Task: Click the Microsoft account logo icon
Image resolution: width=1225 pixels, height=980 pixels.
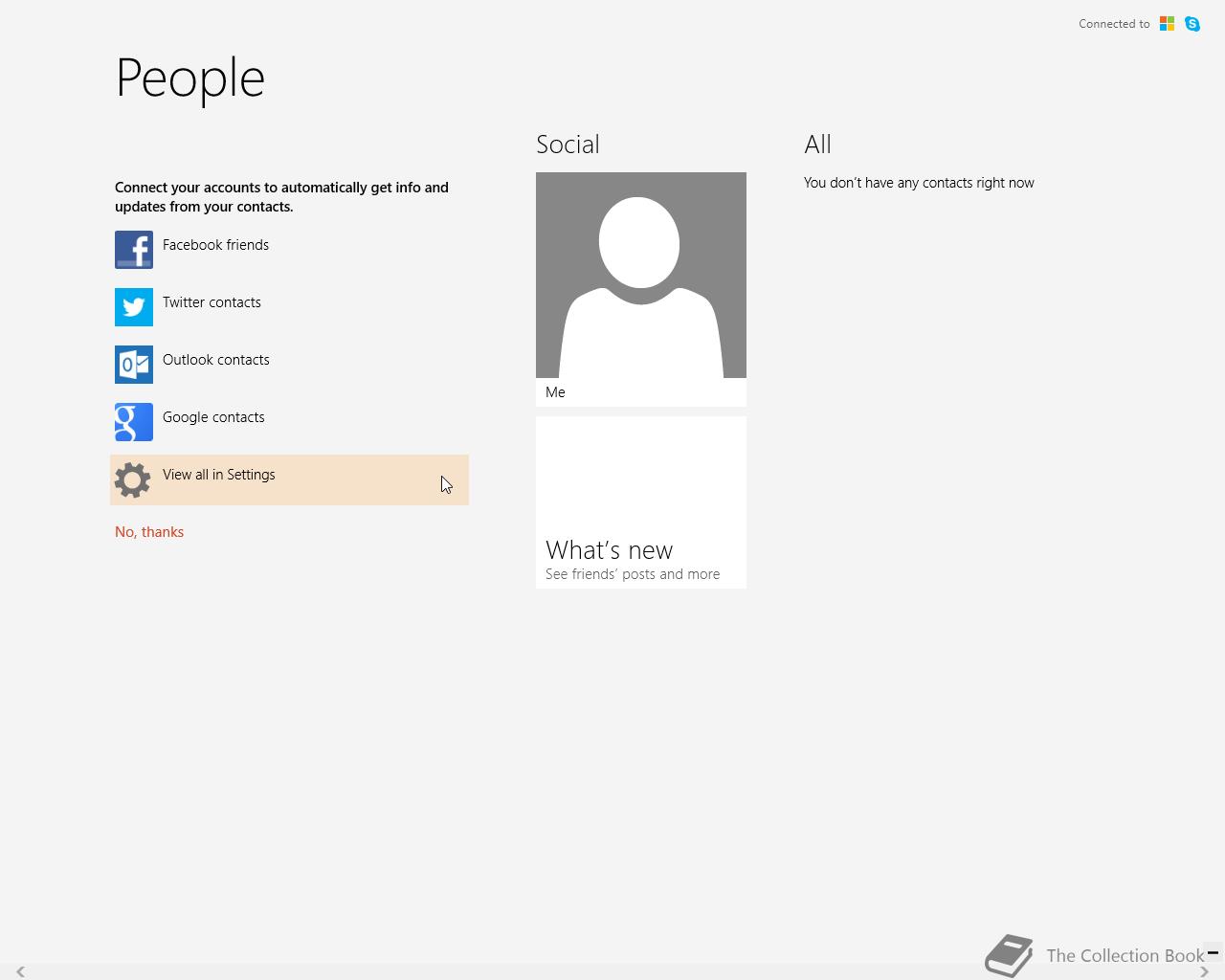Action: tap(1167, 24)
